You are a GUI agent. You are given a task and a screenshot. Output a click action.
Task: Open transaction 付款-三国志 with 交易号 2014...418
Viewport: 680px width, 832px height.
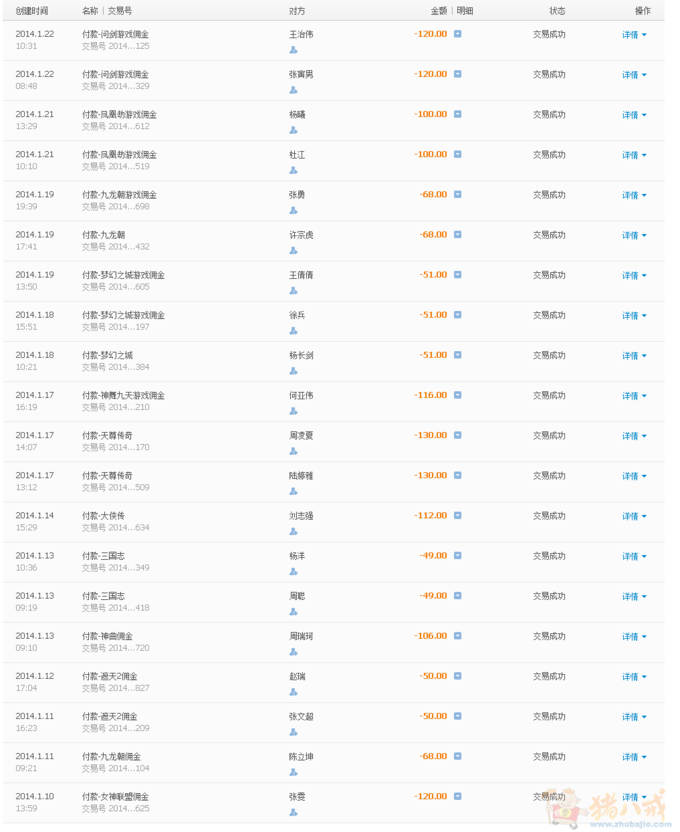103,596
